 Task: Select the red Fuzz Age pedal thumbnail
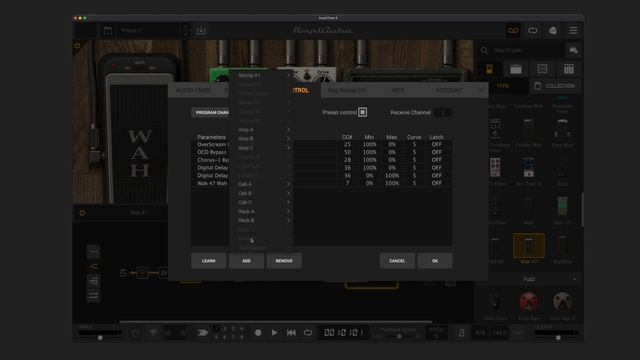529,302
